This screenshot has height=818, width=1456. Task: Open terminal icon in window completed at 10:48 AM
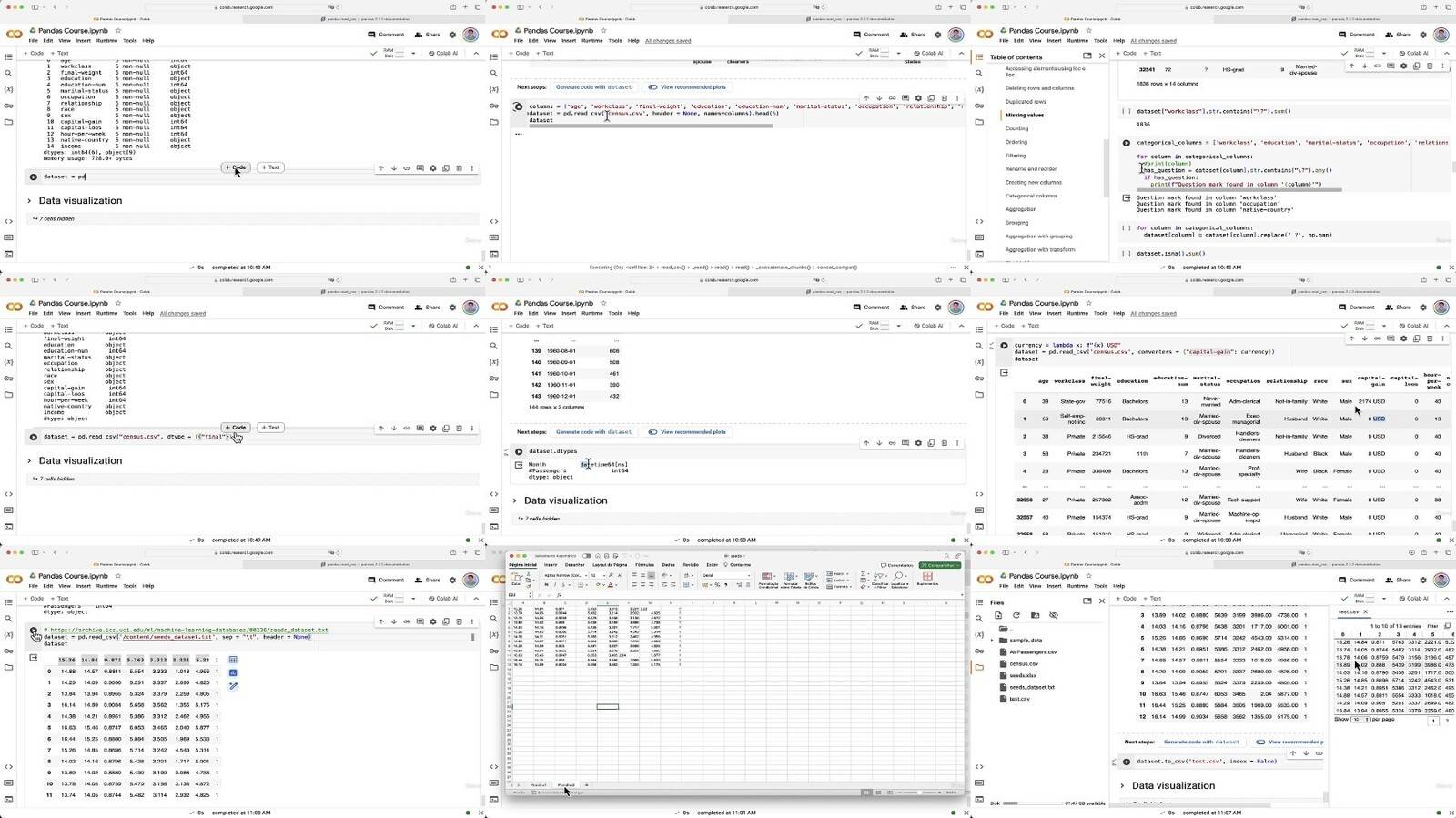click(x=9, y=253)
